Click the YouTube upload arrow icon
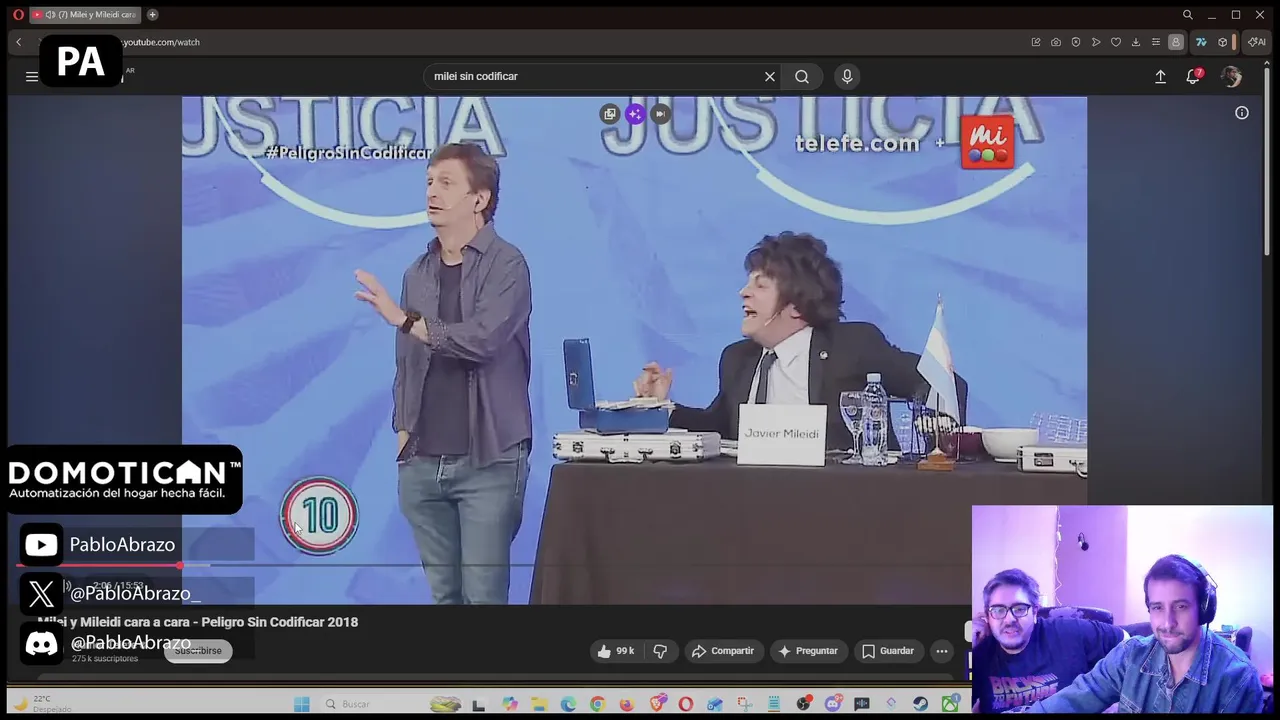 click(1160, 76)
